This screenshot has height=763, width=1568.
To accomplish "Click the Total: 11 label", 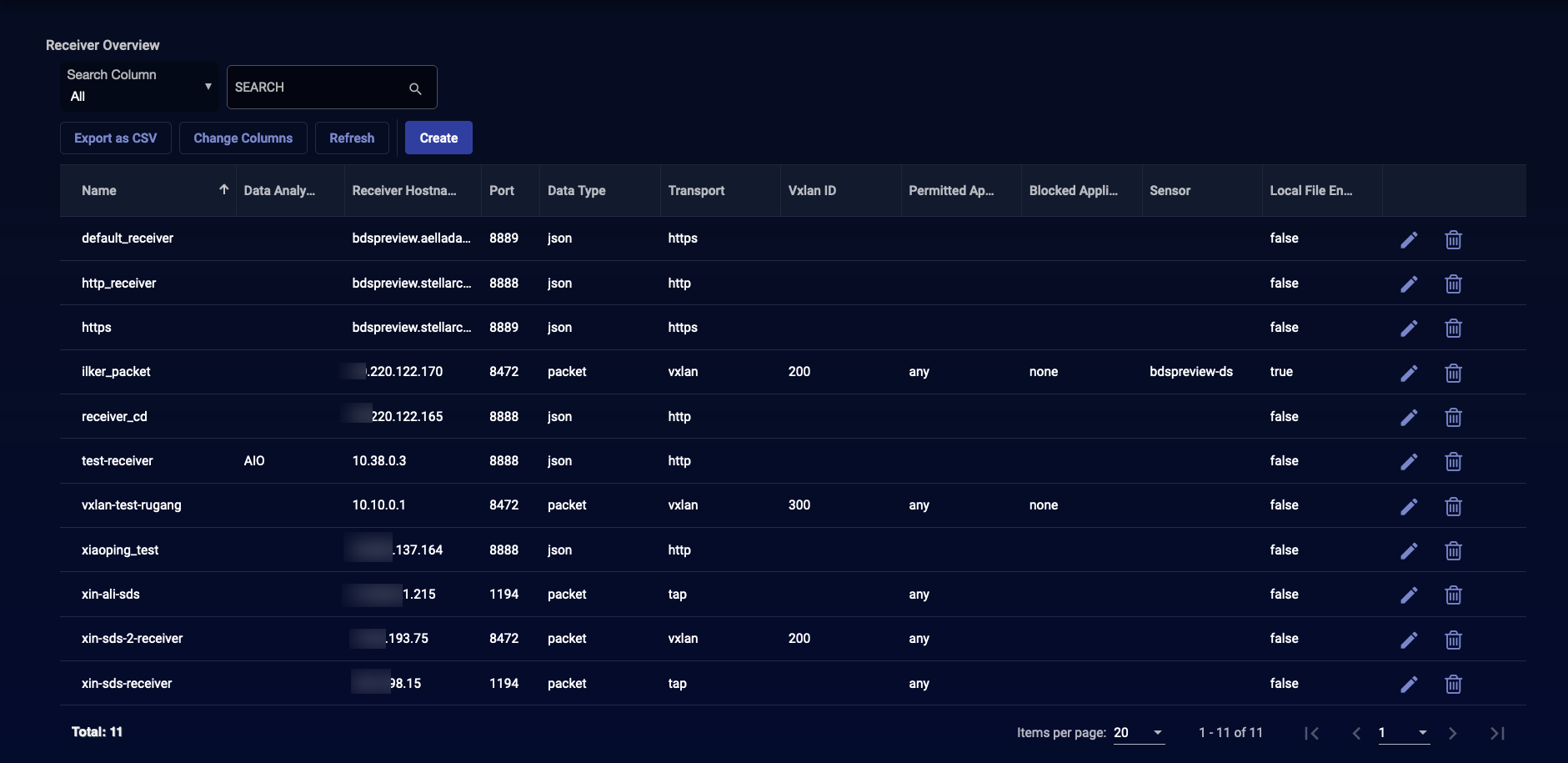I will (97, 732).
